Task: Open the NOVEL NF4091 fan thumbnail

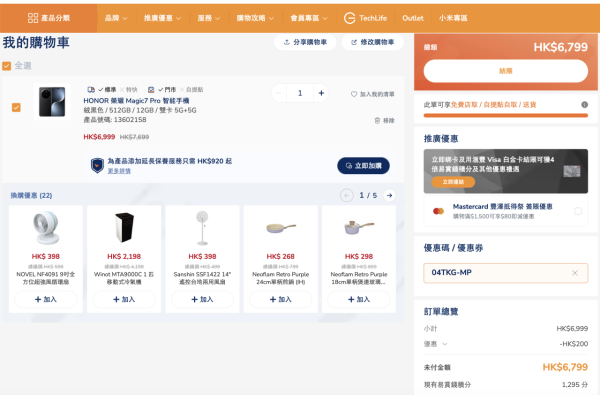Action: click(x=46, y=228)
